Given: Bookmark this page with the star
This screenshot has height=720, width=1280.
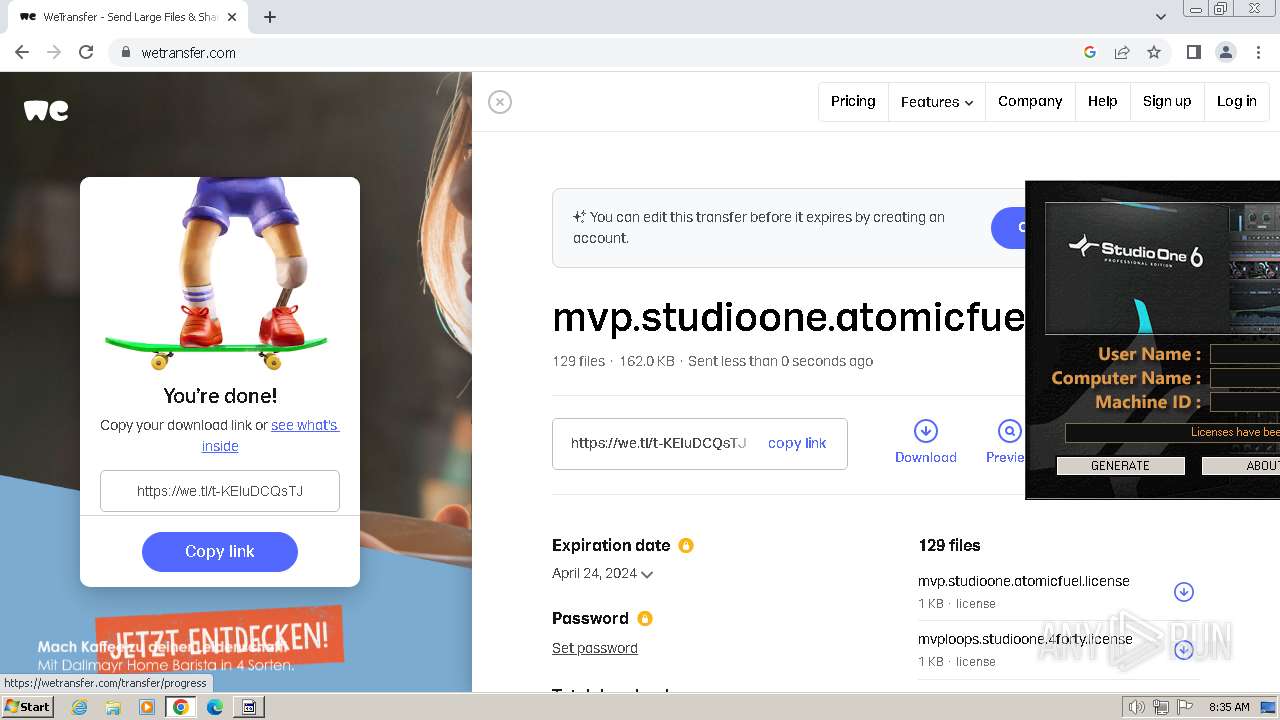Looking at the screenshot, I should pyautogui.click(x=1154, y=52).
